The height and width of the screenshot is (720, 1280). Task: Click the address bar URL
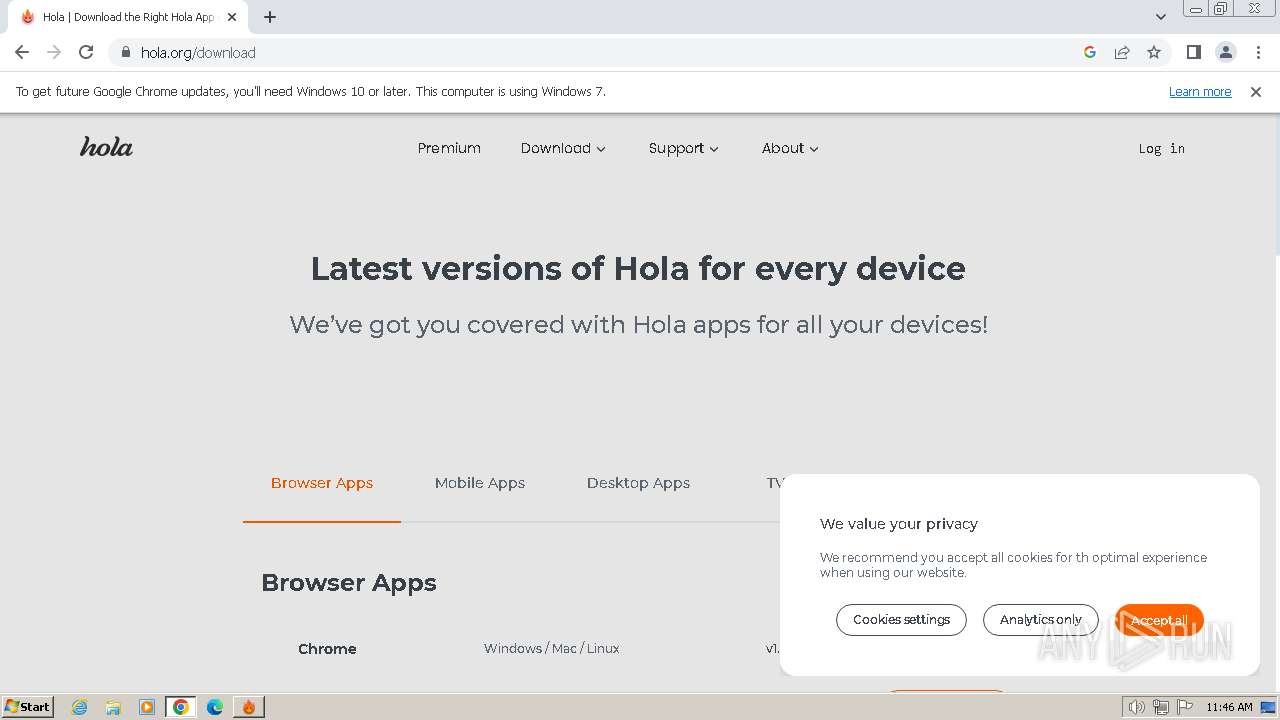click(x=198, y=52)
